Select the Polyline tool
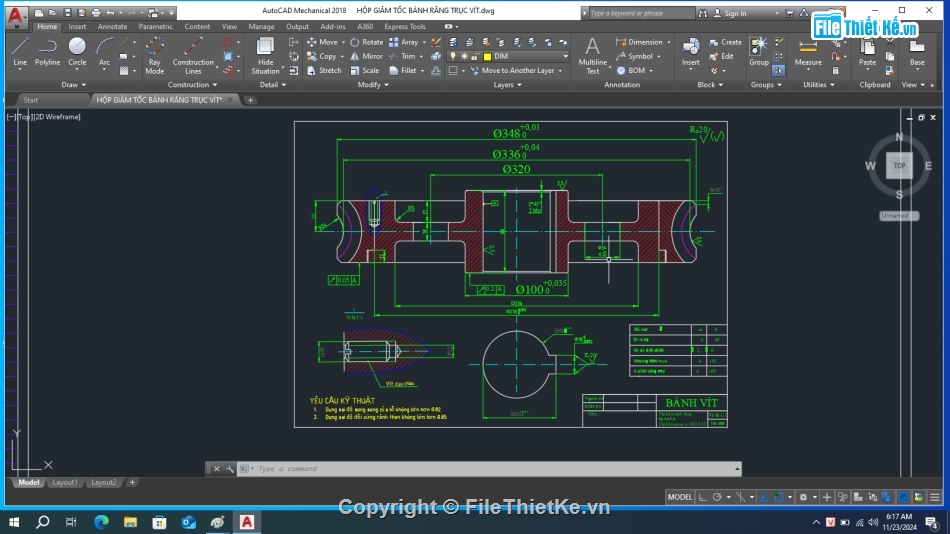 tap(47, 52)
